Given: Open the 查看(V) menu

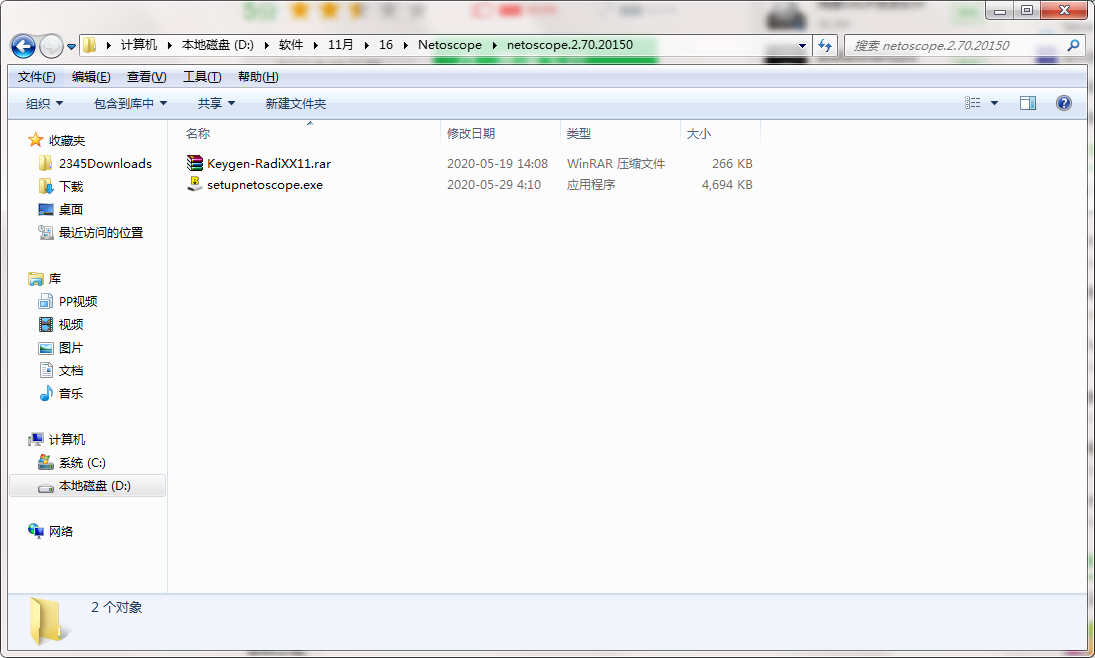Looking at the screenshot, I should click(x=146, y=77).
